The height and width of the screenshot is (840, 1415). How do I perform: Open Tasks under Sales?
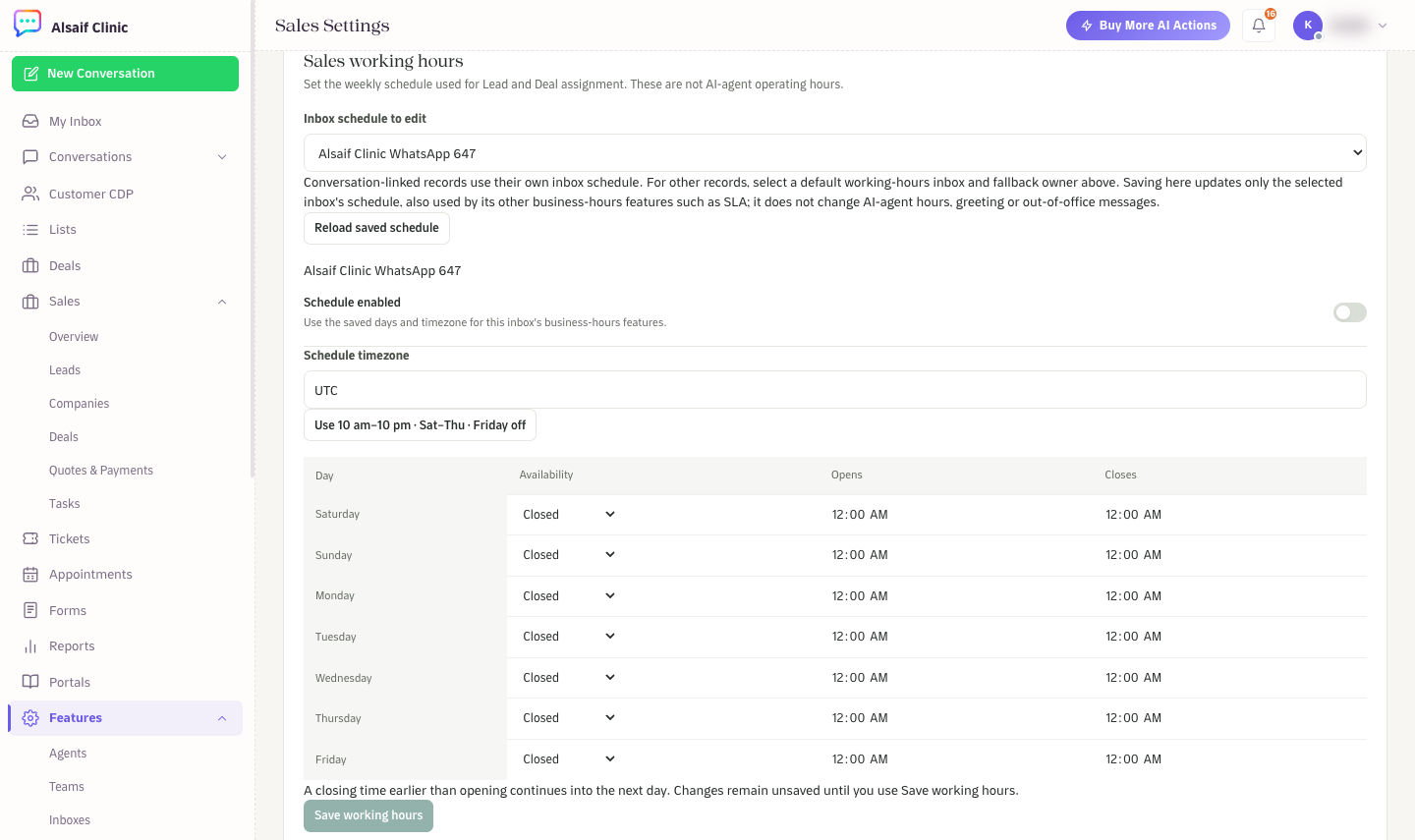[x=65, y=504]
